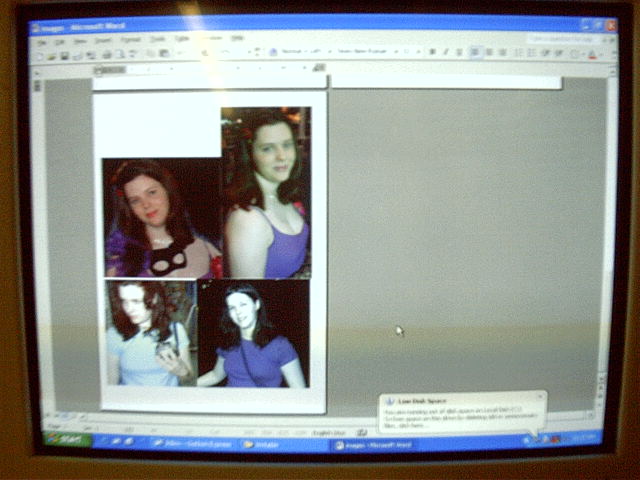
Task: Click the Undo toolbar icon
Action: click(205, 53)
